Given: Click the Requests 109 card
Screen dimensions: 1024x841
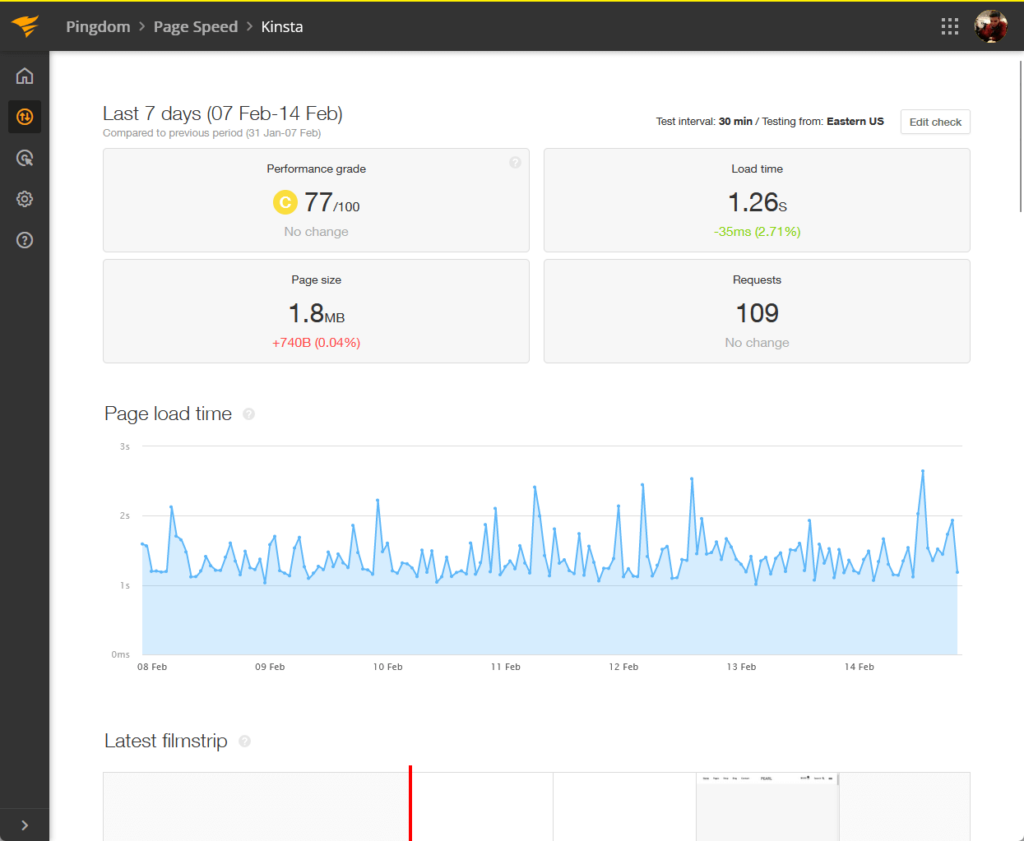Looking at the screenshot, I should coord(757,311).
